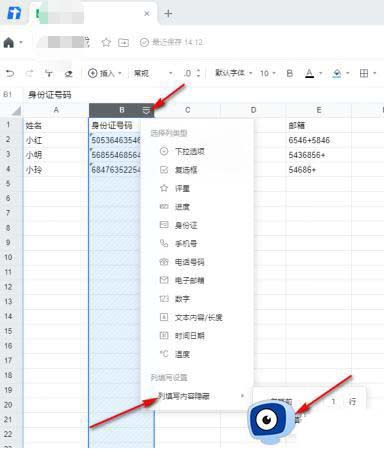Viewport: 384px width, 449px height.
Task: Open 列填写内容隐藏 submenu
Action: pyautogui.click(x=197, y=396)
